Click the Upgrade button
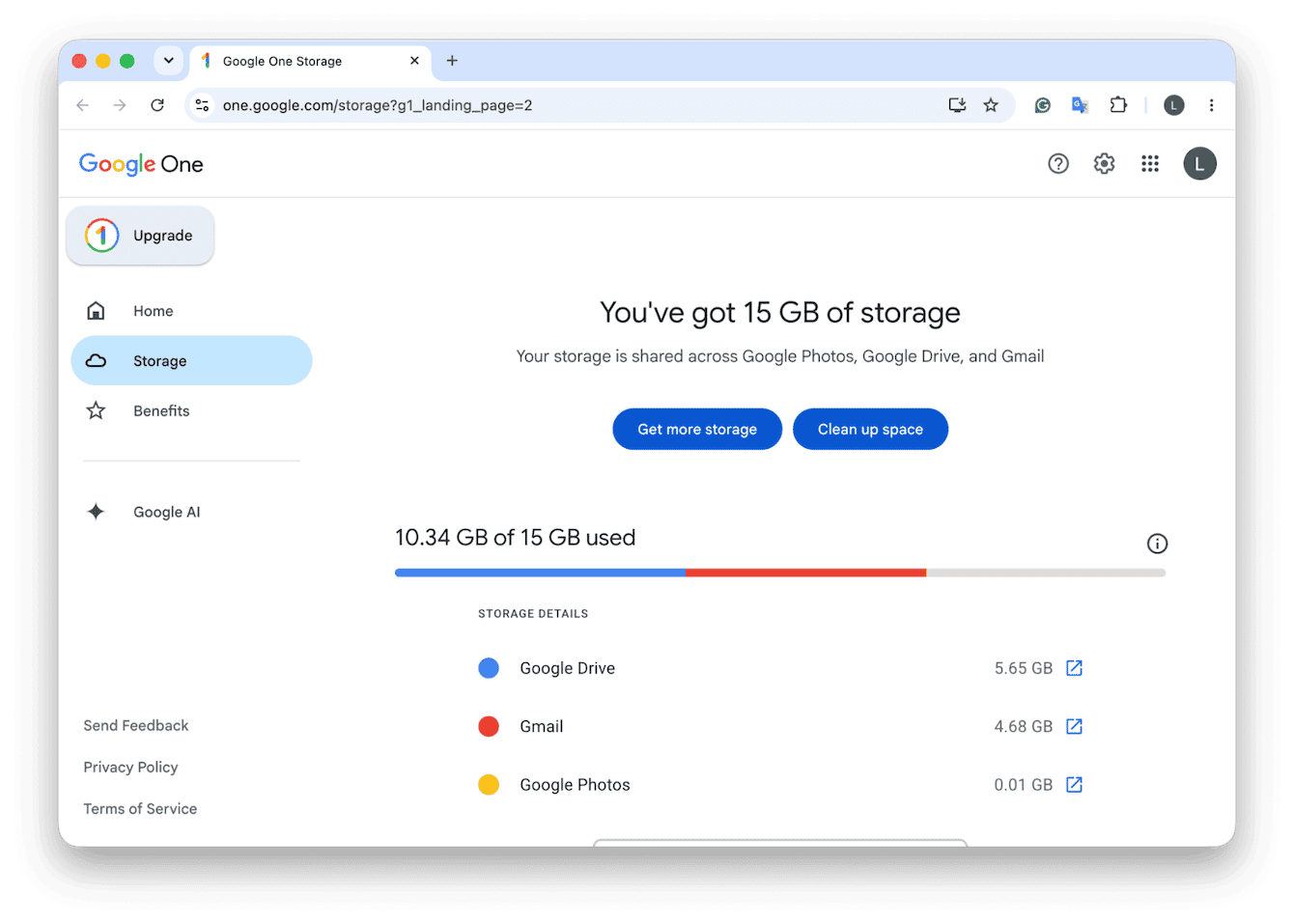The height and width of the screenshot is (924, 1294). tap(140, 236)
